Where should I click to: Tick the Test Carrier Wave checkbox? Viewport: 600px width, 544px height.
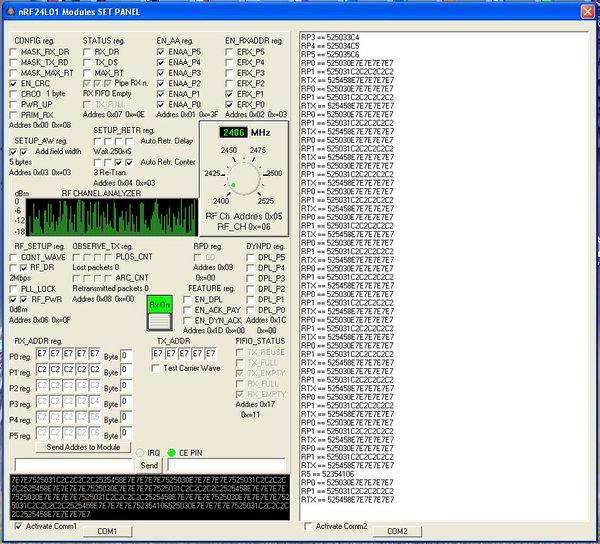coord(156,368)
